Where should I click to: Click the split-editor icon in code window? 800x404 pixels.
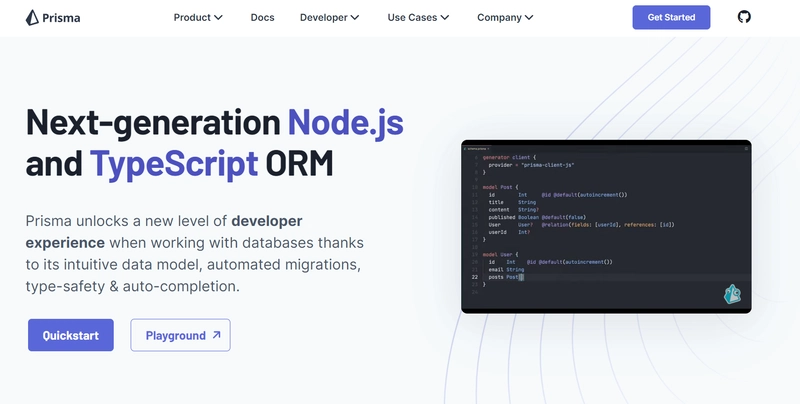tap(746, 148)
